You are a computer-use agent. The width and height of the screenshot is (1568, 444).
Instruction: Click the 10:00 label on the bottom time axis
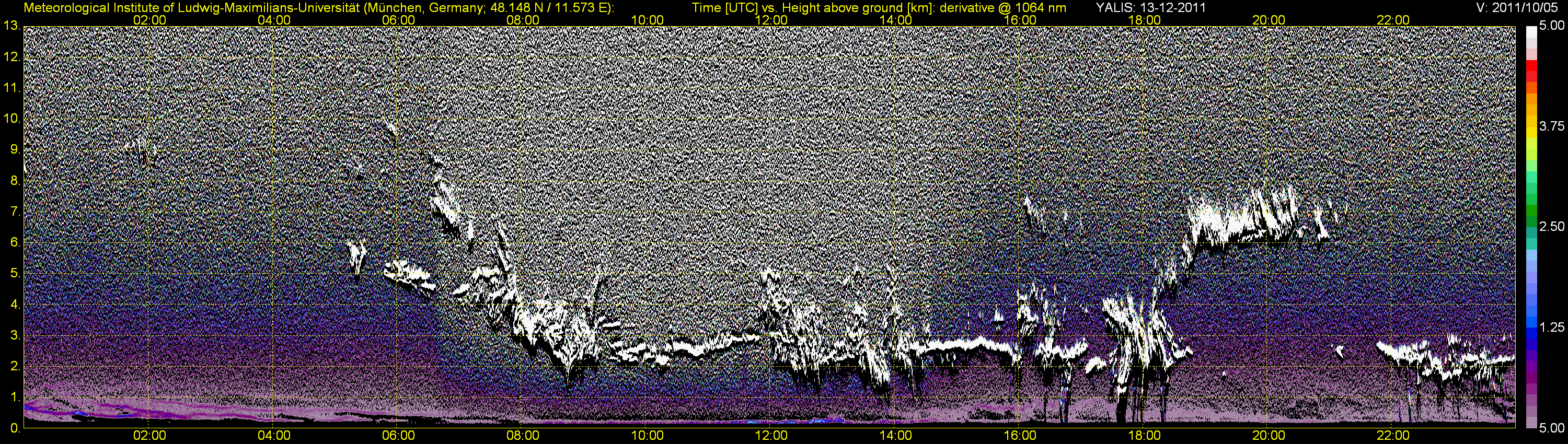coord(647,436)
